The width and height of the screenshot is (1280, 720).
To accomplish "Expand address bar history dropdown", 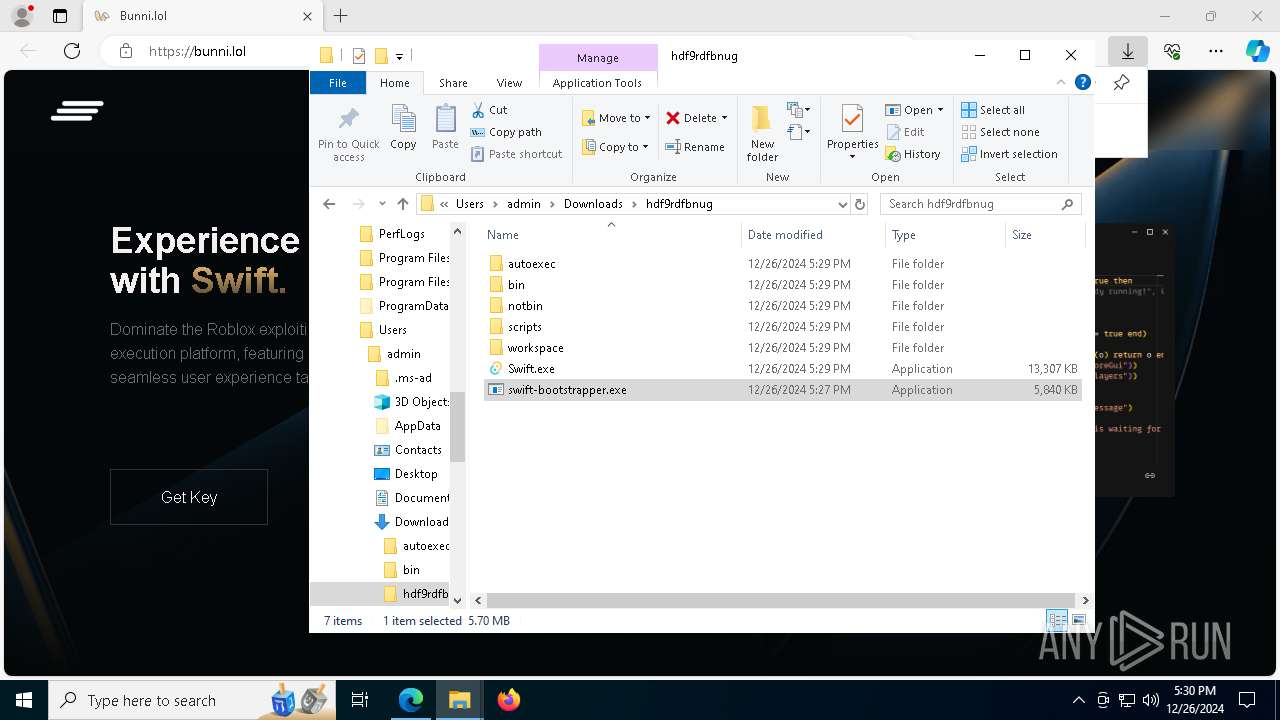I will tap(842, 204).
